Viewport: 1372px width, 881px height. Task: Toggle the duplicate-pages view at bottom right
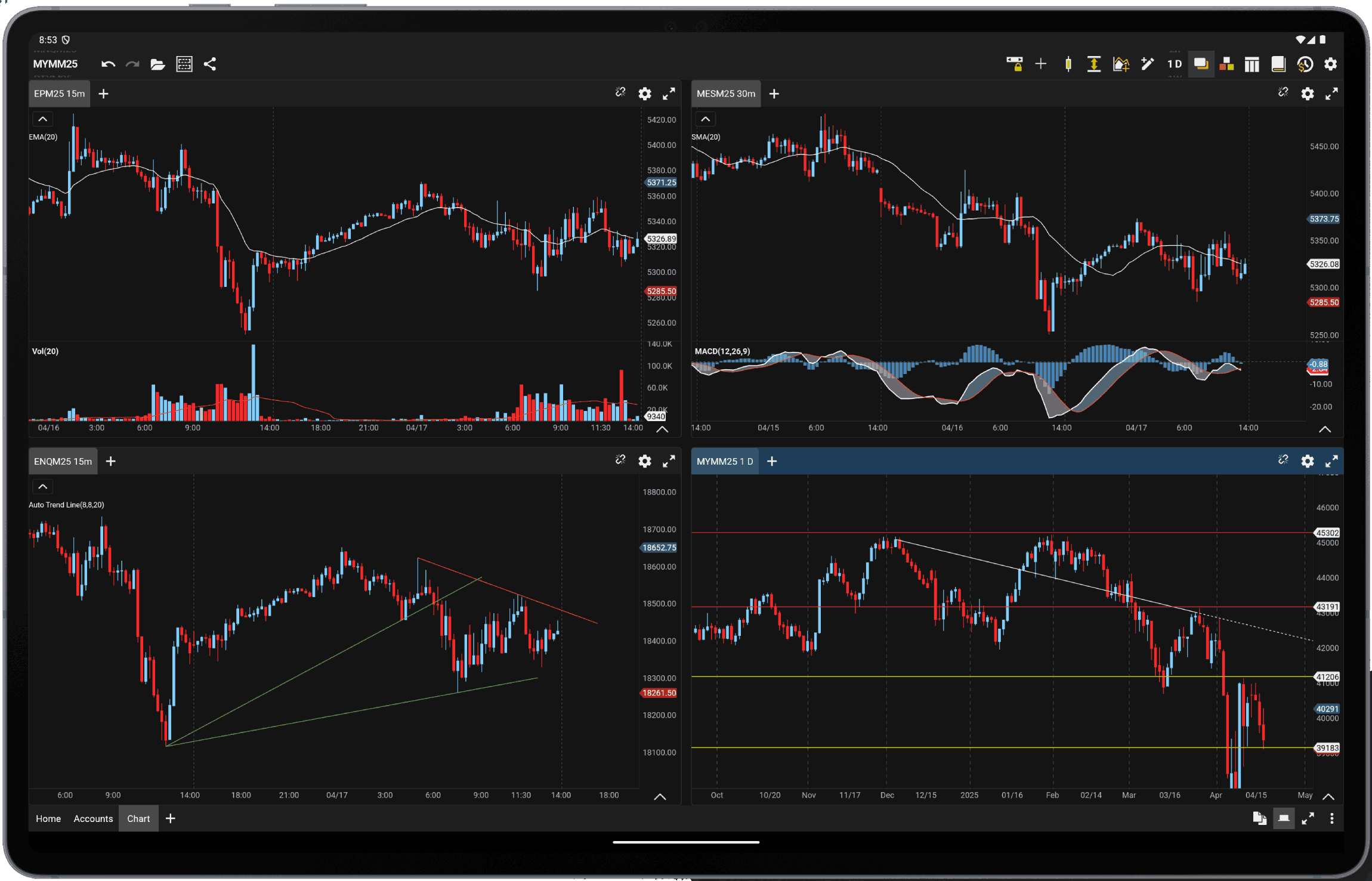[1260, 818]
